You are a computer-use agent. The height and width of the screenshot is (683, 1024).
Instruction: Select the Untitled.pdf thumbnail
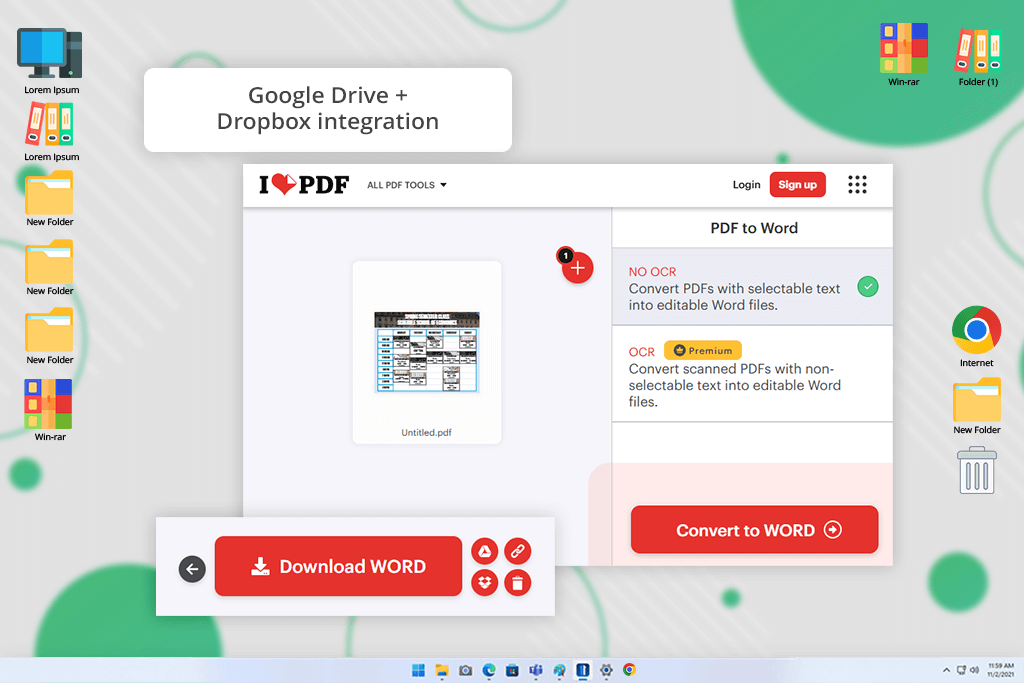coord(426,352)
